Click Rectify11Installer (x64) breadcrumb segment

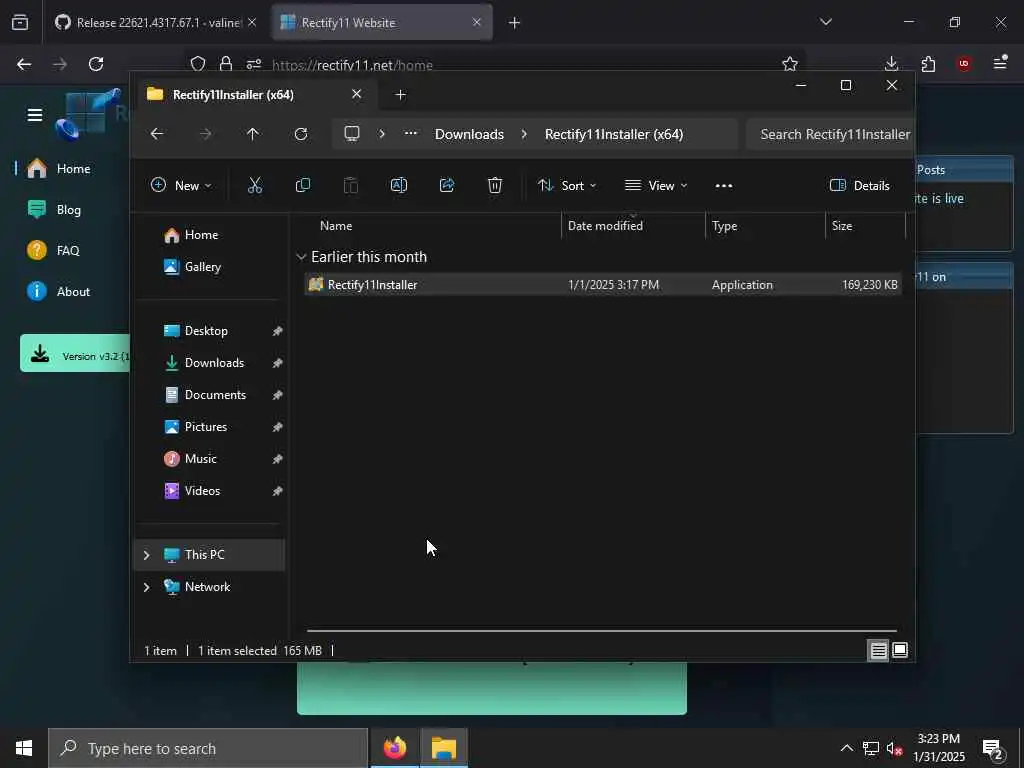[614, 134]
